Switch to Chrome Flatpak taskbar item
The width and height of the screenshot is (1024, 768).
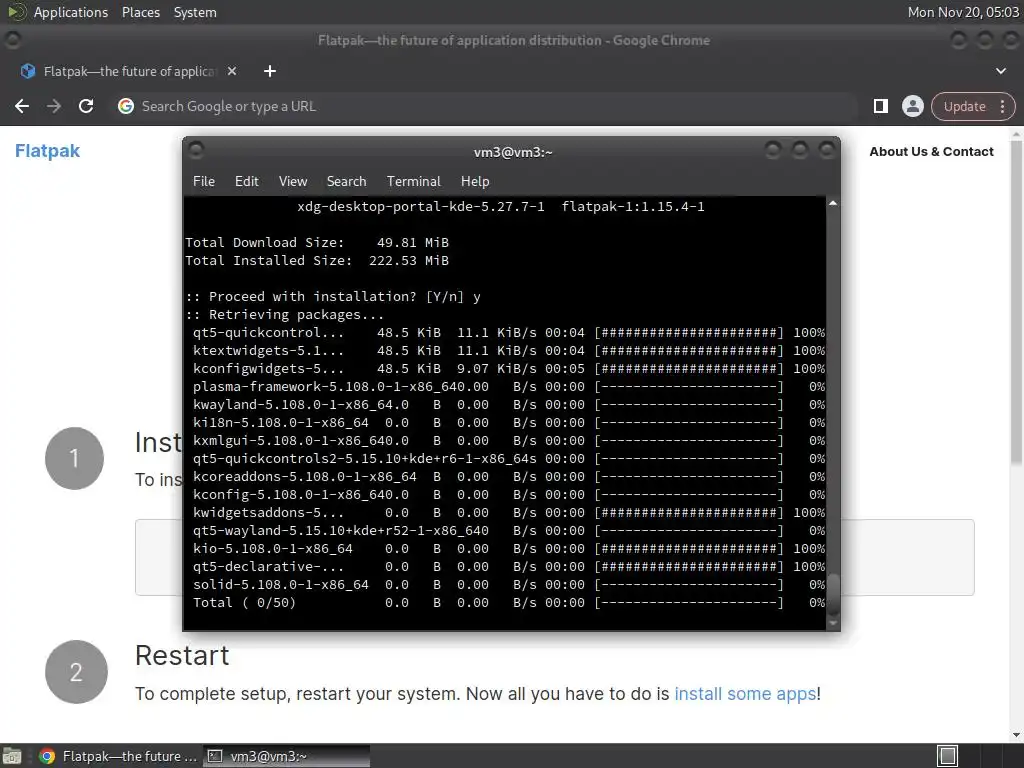click(118, 756)
